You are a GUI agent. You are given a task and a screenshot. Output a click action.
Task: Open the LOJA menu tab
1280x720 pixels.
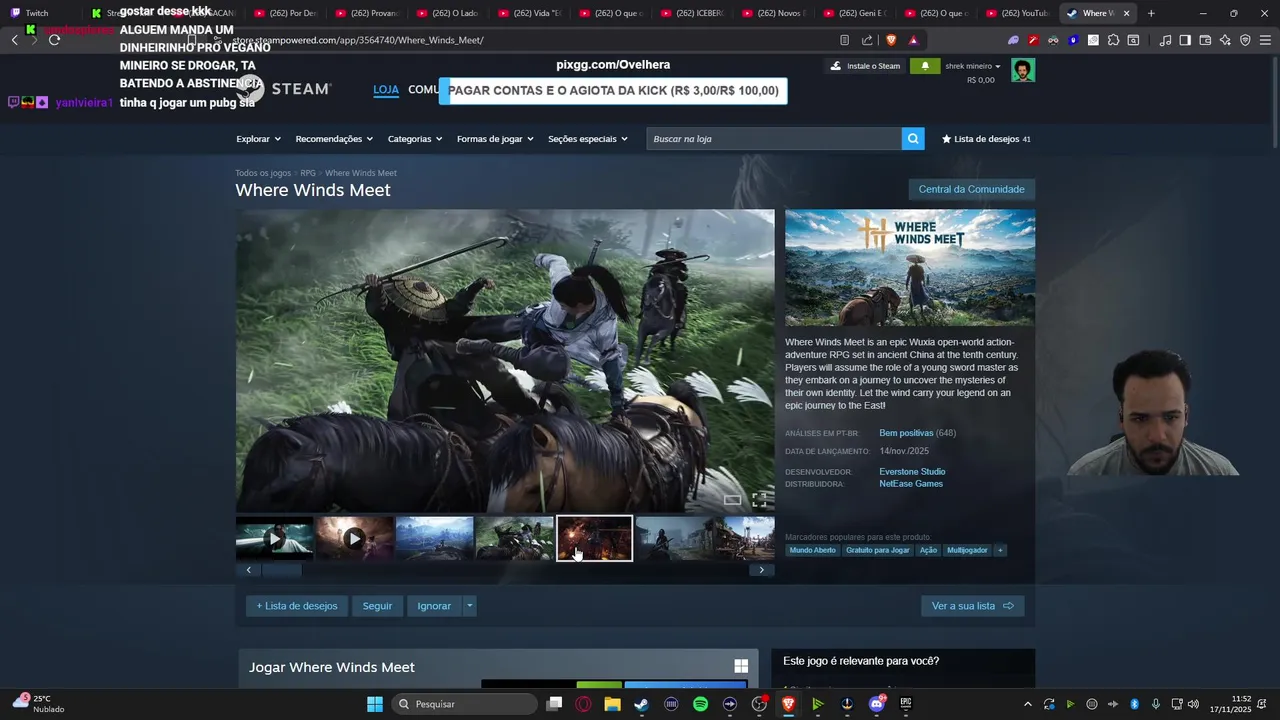[x=386, y=90]
